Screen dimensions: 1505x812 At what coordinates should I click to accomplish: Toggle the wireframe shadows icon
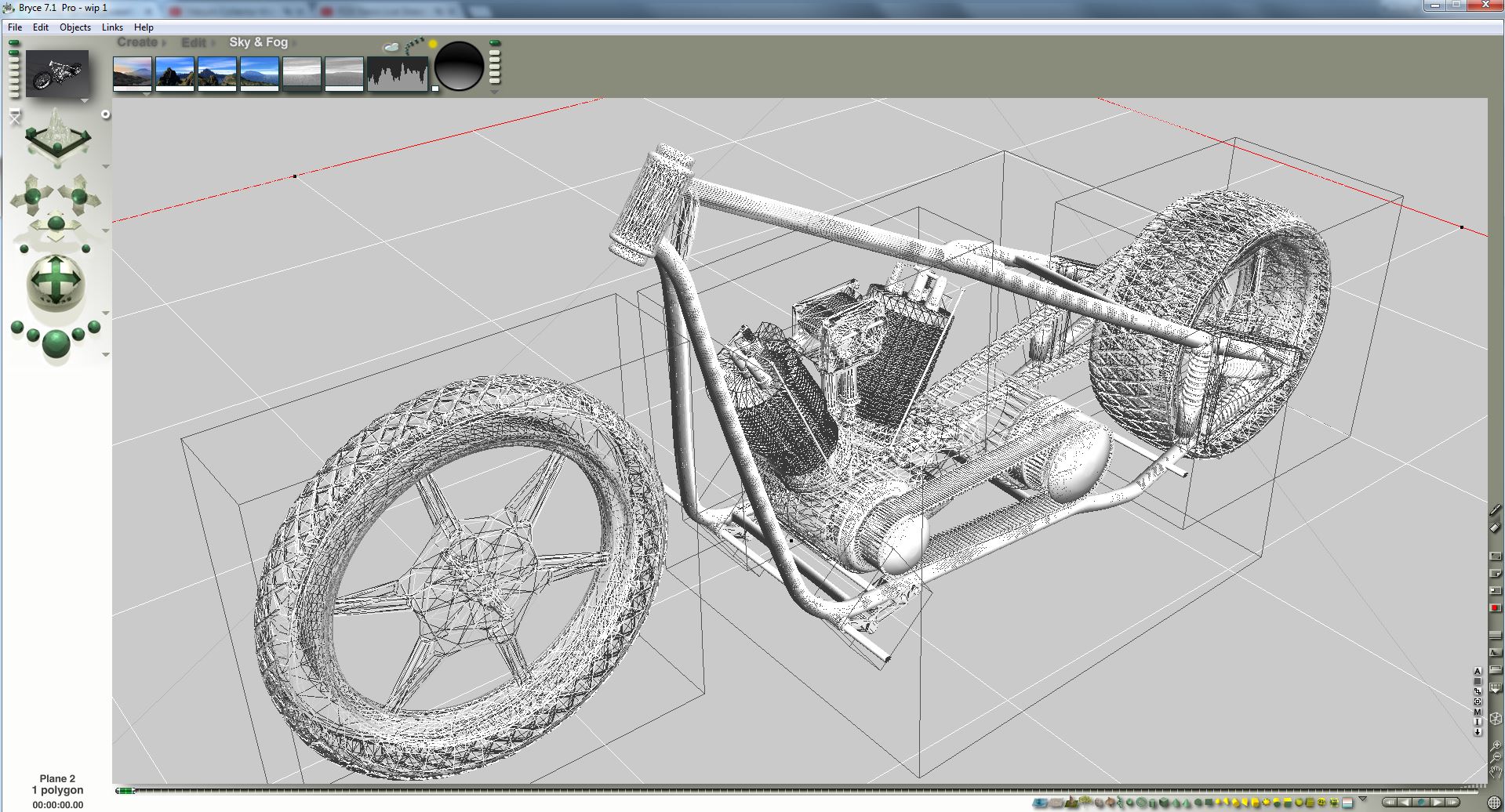(x=1495, y=652)
